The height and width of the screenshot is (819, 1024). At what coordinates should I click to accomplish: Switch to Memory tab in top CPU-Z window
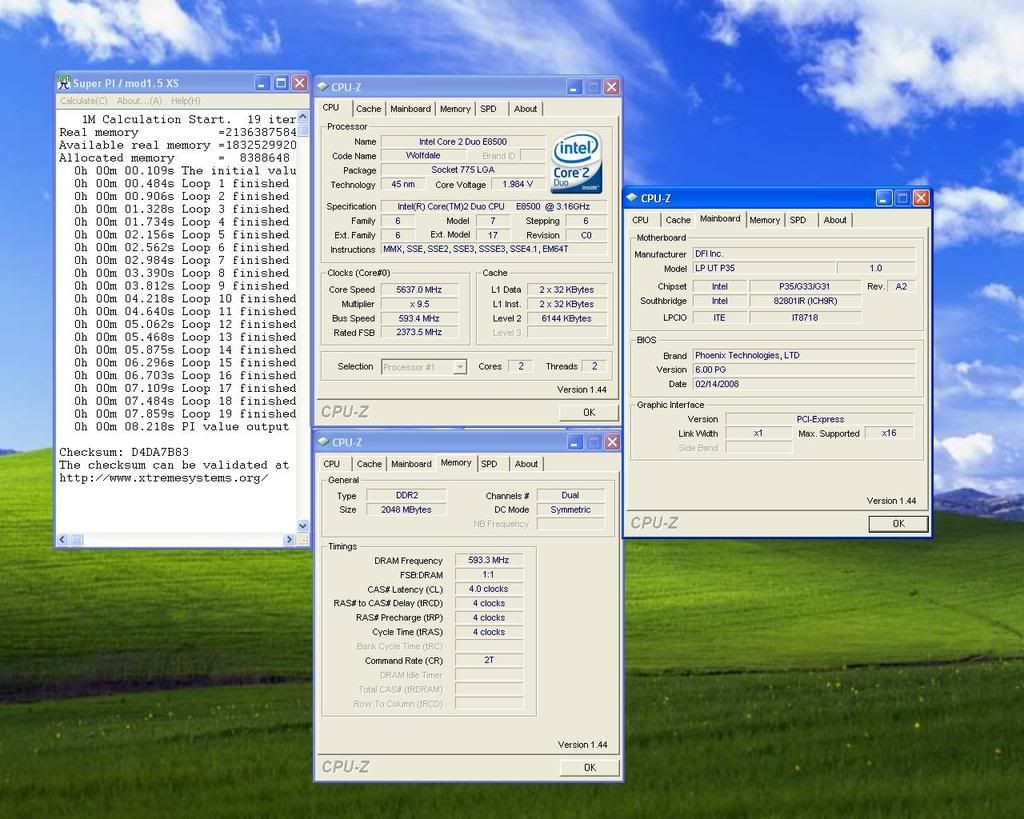pyautogui.click(x=455, y=109)
